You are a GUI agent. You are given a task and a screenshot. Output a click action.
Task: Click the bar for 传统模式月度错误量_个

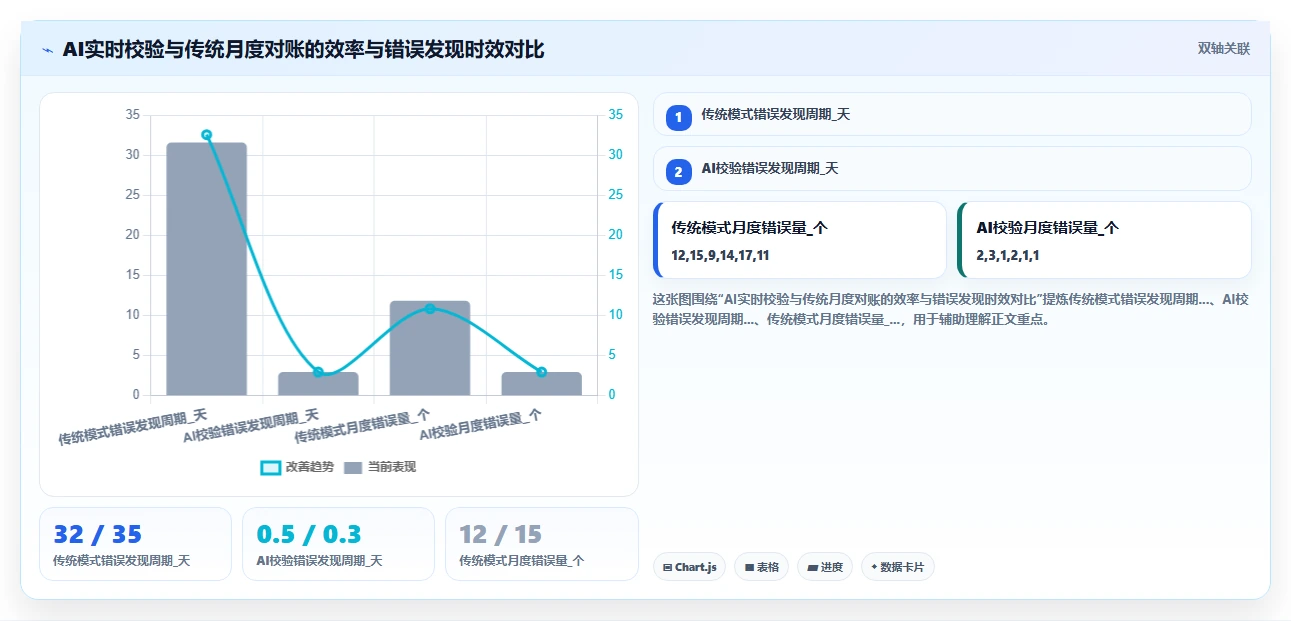(430, 348)
